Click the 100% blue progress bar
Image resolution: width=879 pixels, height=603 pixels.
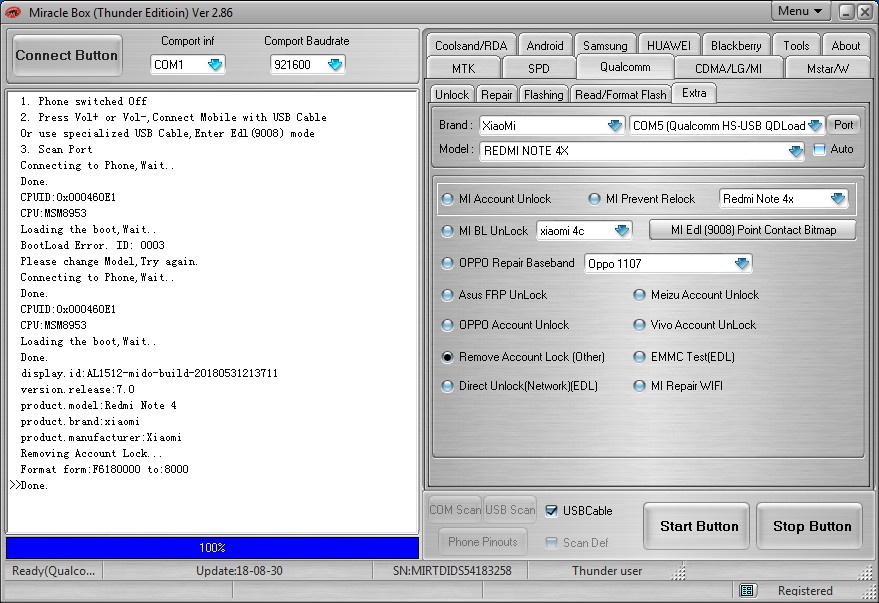(212, 548)
